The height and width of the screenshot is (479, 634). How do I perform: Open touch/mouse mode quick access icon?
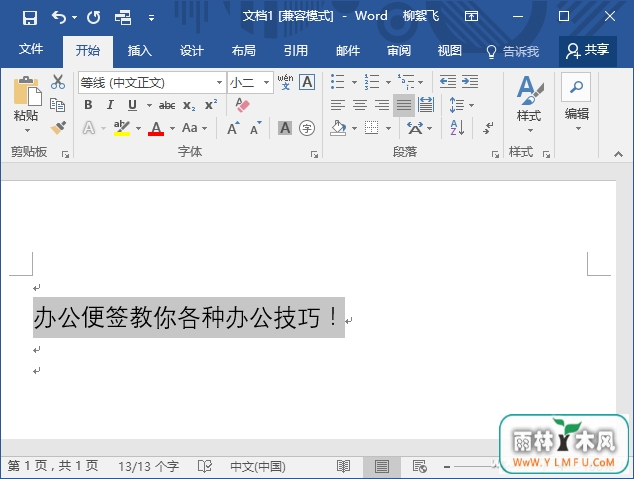point(123,17)
